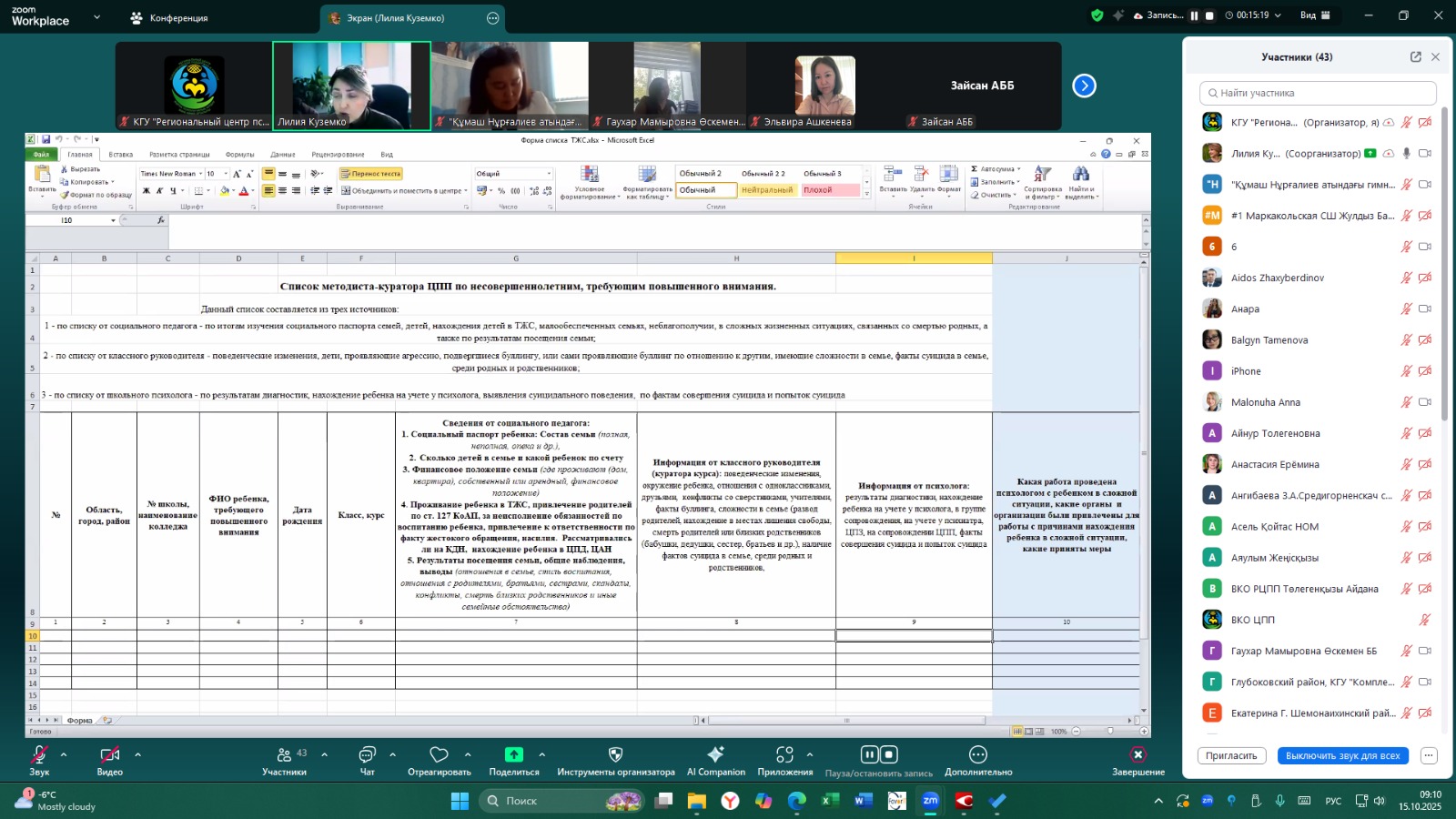Screen dimensions: 1456x819
Task: Click Выключить звук для всех button
Action: tap(1342, 756)
